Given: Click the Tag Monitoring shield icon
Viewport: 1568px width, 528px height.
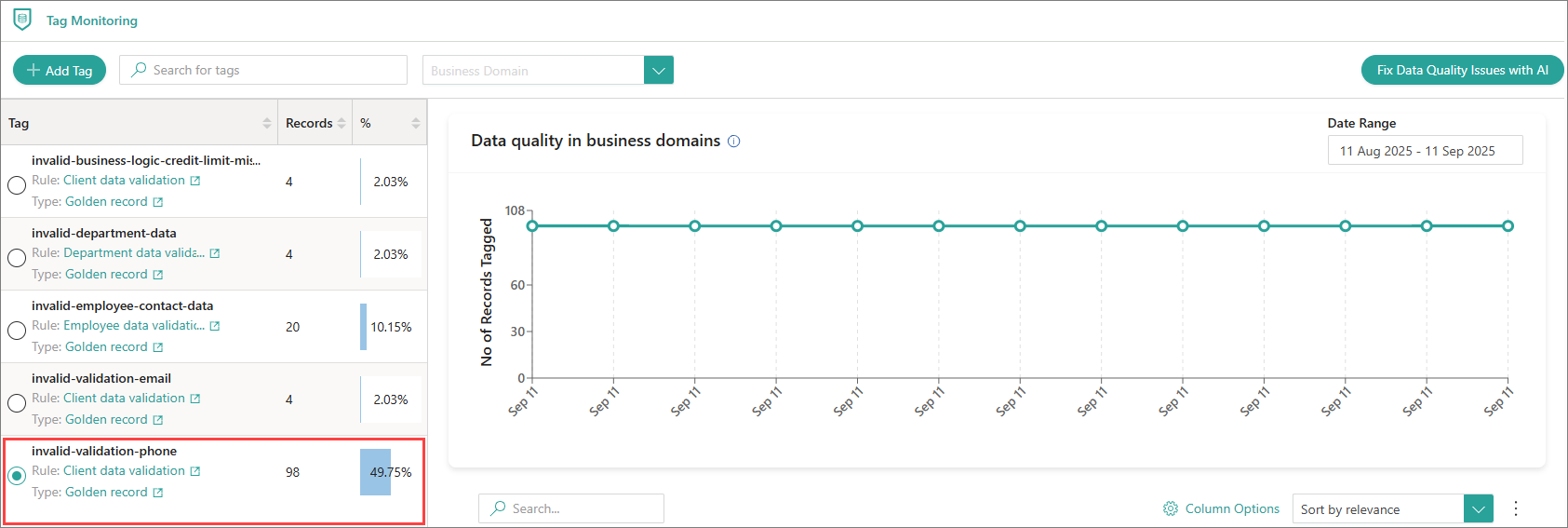Looking at the screenshot, I should point(22,20).
